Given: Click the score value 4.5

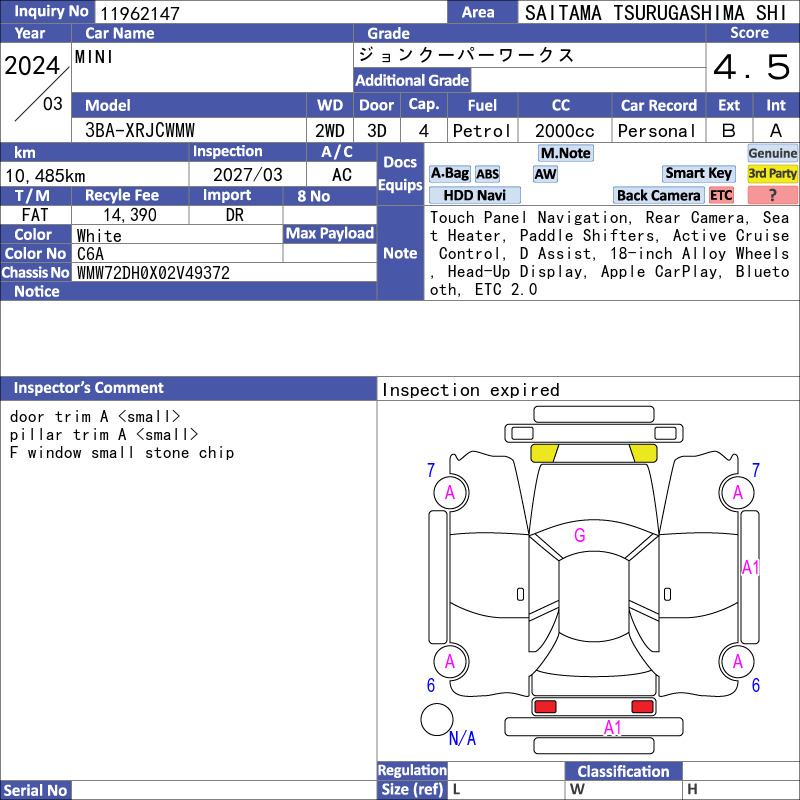Looking at the screenshot, I should click(752, 67).
